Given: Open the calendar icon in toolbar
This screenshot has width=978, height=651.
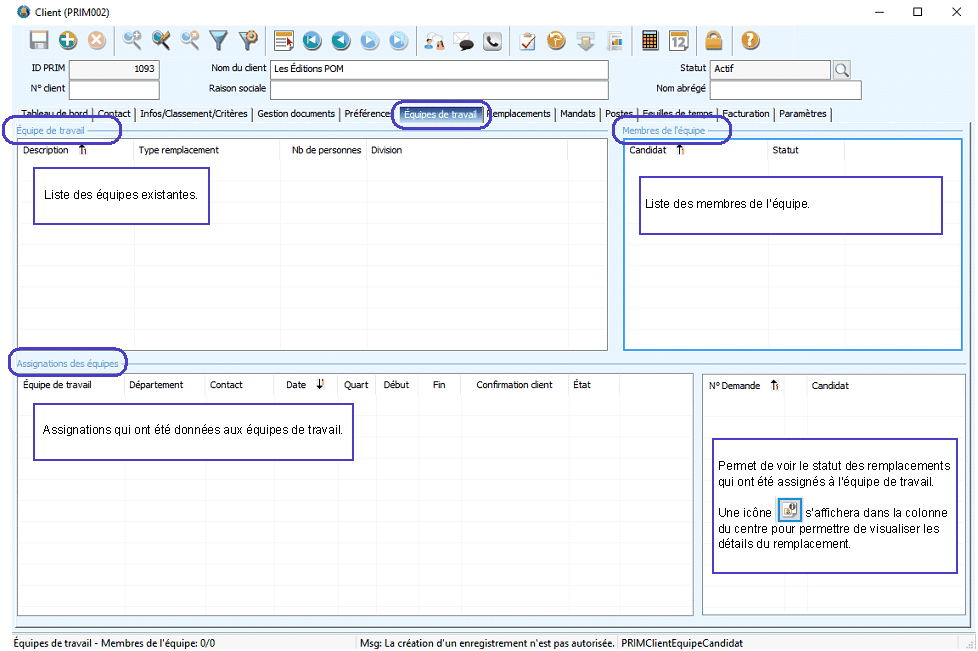Looking at the screenshot, I should click(678, 41).
